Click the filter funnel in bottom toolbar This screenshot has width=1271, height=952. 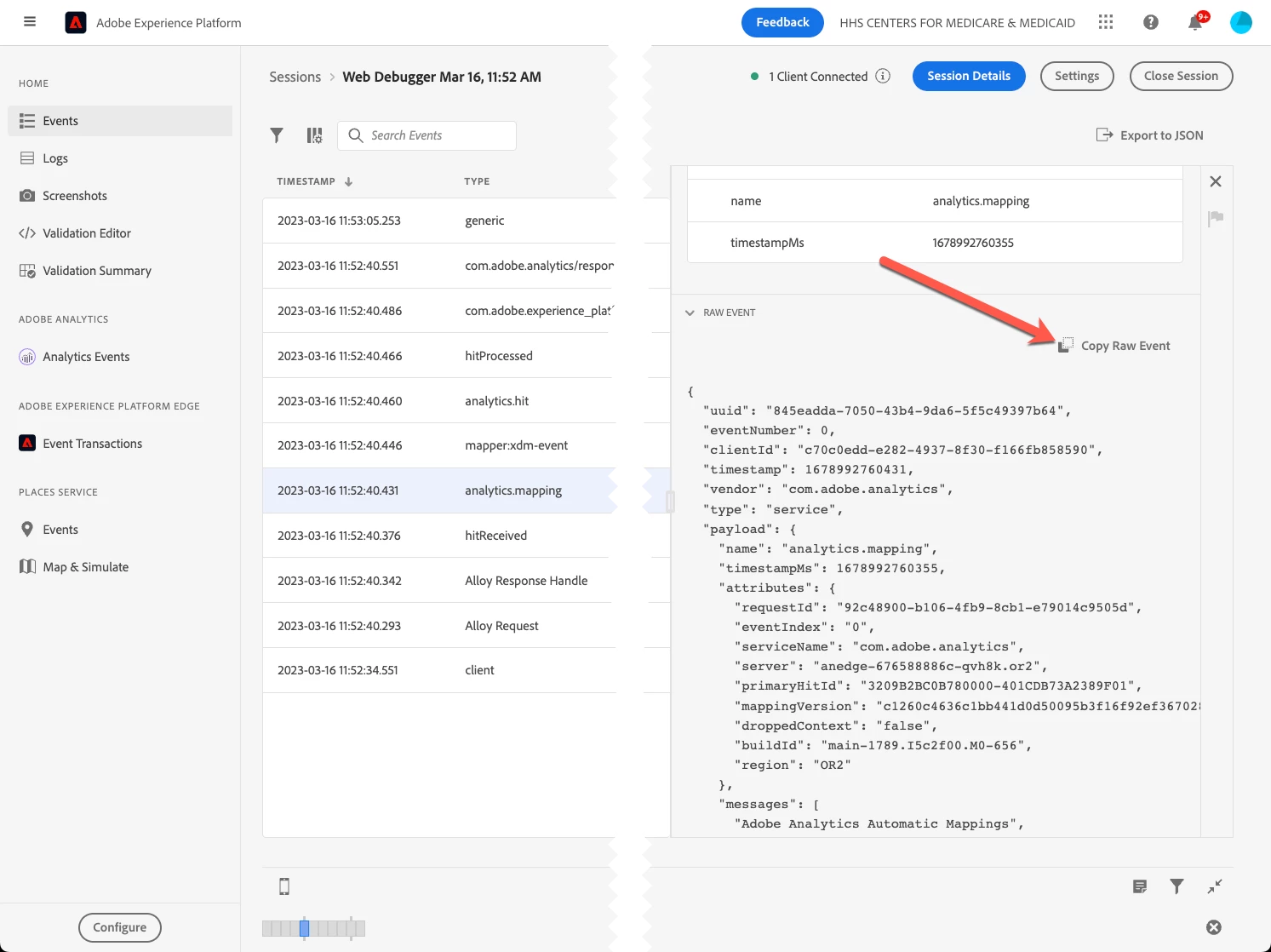tap(1177, 886)
